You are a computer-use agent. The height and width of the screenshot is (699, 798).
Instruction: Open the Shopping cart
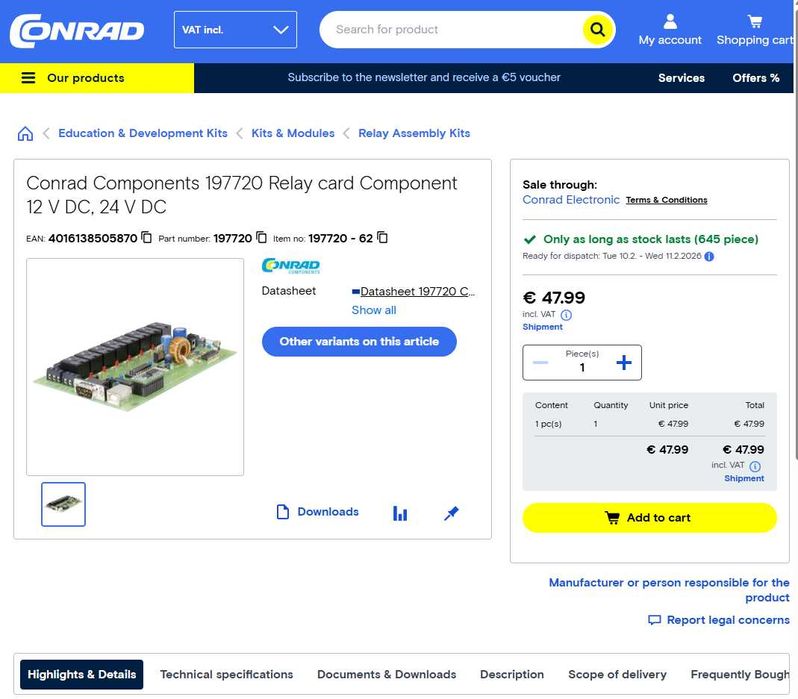coord(754,30)
